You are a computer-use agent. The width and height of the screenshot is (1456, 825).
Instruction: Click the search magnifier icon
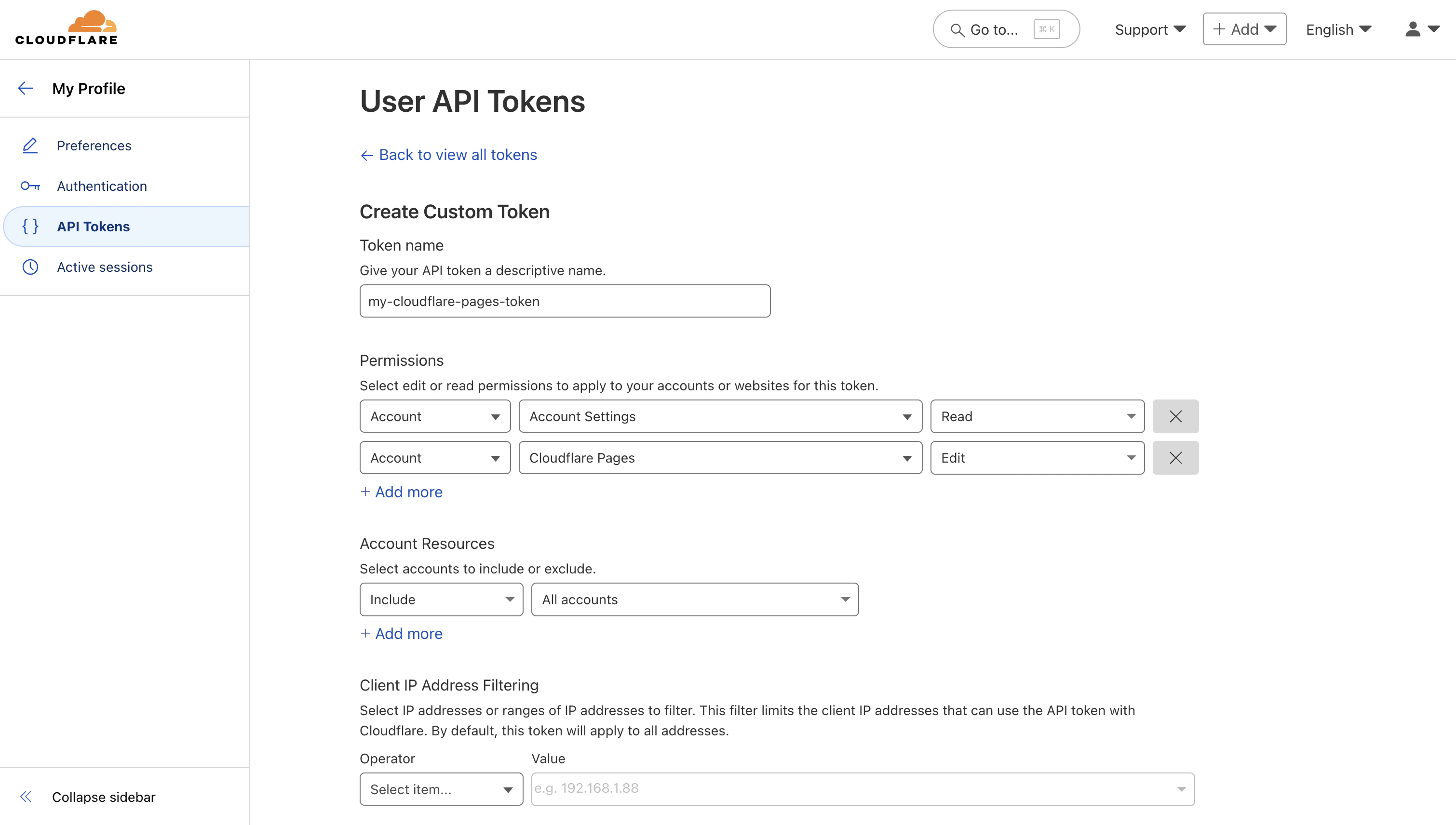tap(957, 29)
